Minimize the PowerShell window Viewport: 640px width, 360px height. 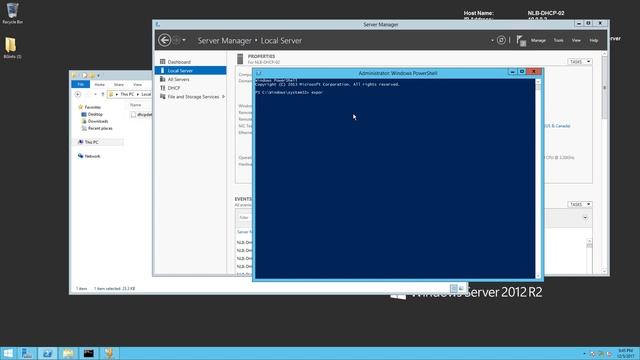tap(512, 71)
